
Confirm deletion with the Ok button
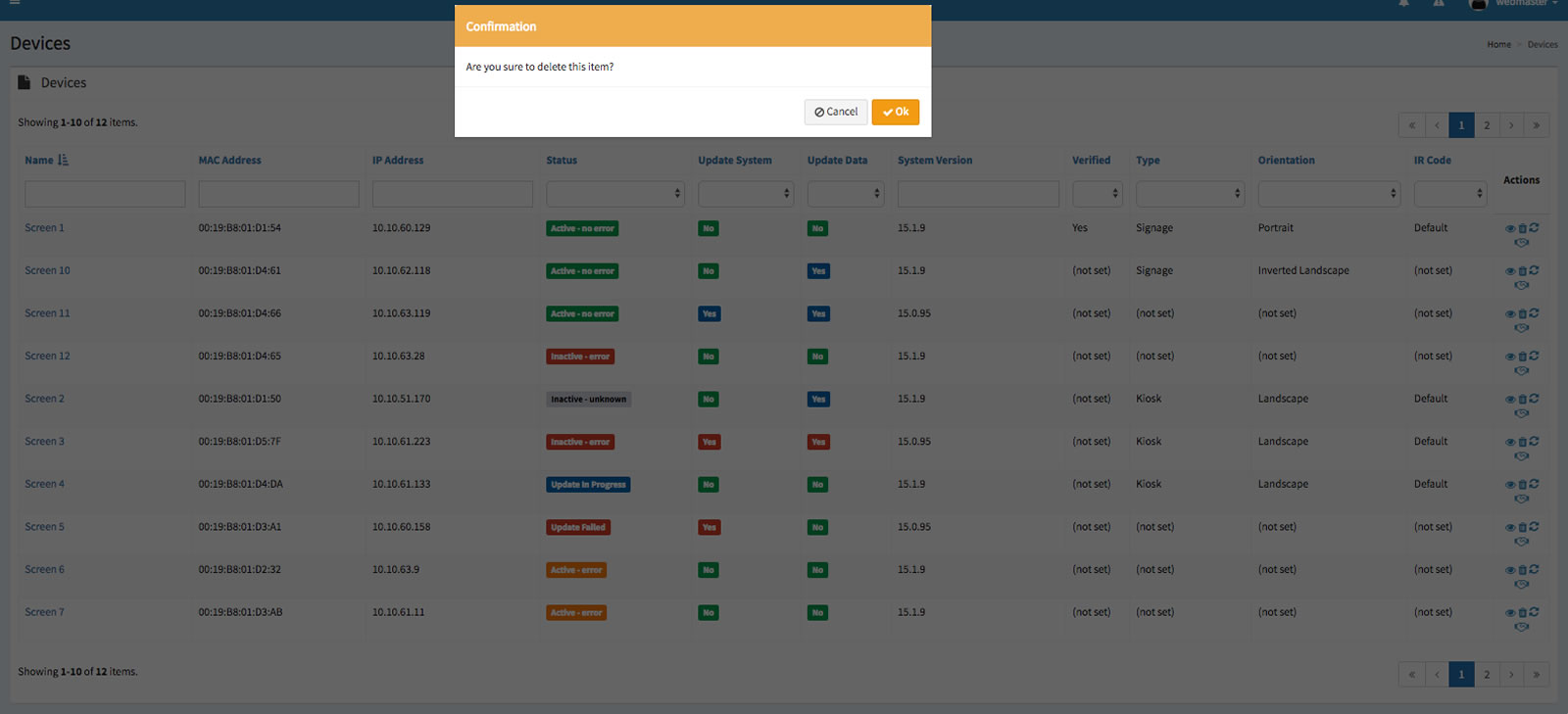895,112
